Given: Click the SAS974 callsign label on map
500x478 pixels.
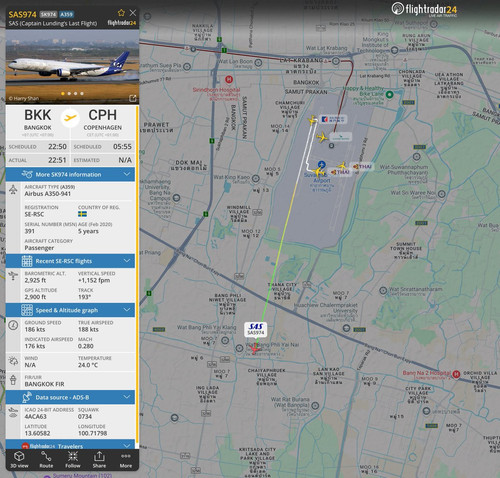Looking at the screenshot, I should click(256, 329).
